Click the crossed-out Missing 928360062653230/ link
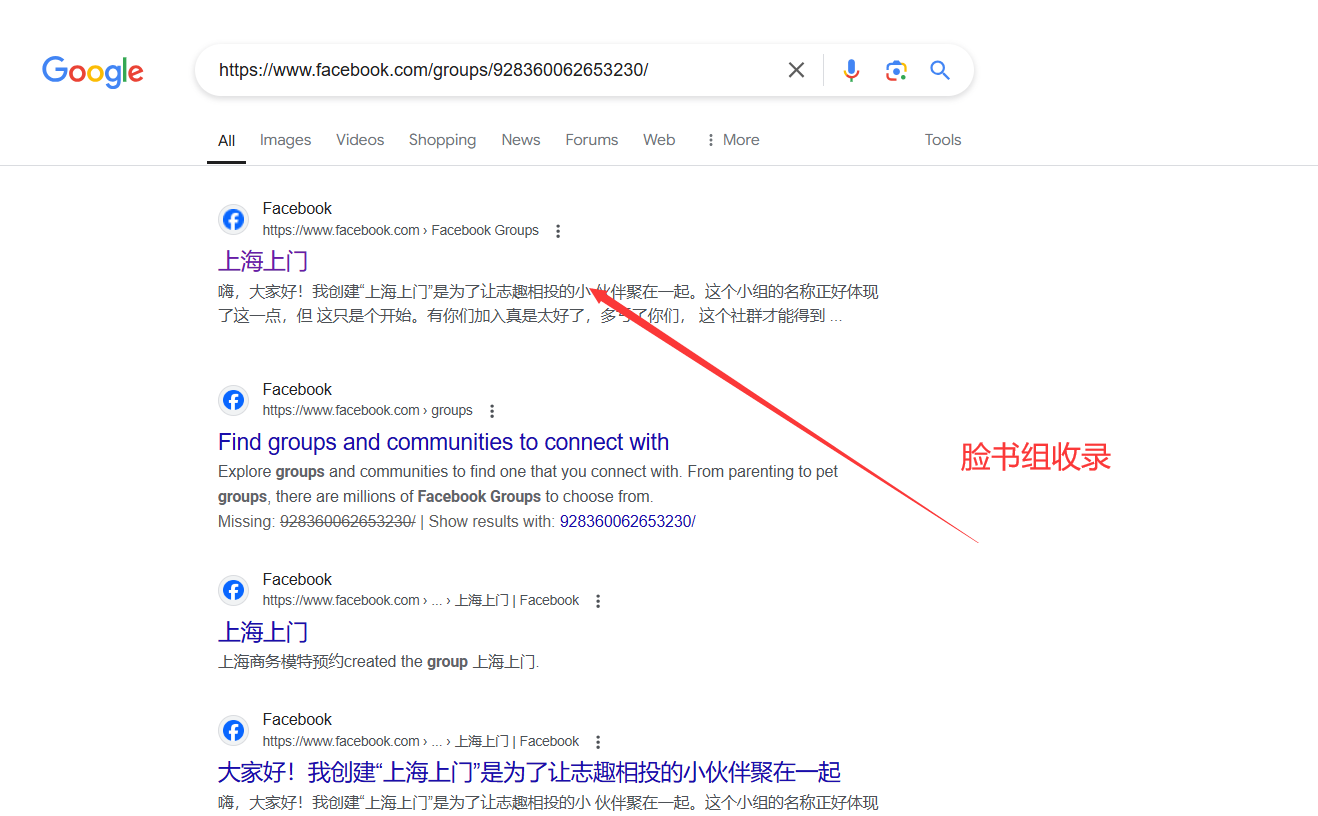The height and width of the screenshot is (816, 1318). point(347,520)
